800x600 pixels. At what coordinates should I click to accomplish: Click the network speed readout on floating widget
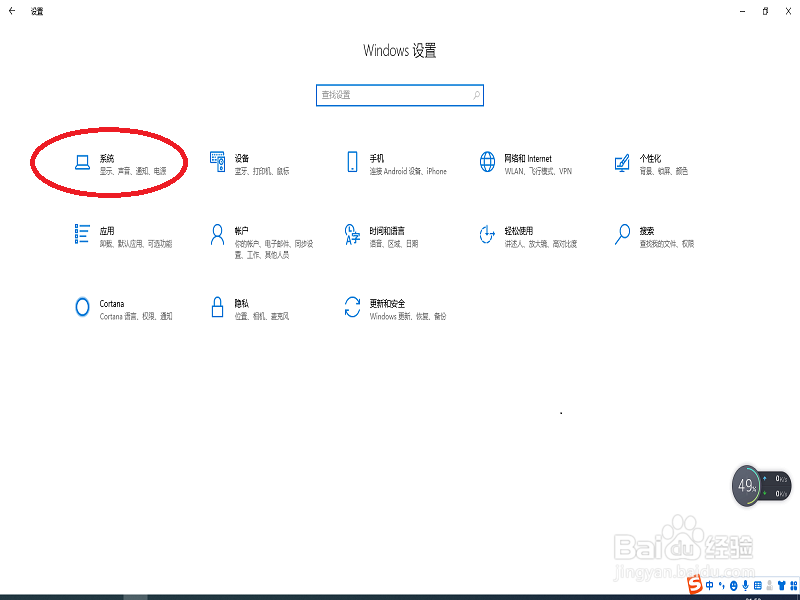pyautogui.click(x=777, y=486)
